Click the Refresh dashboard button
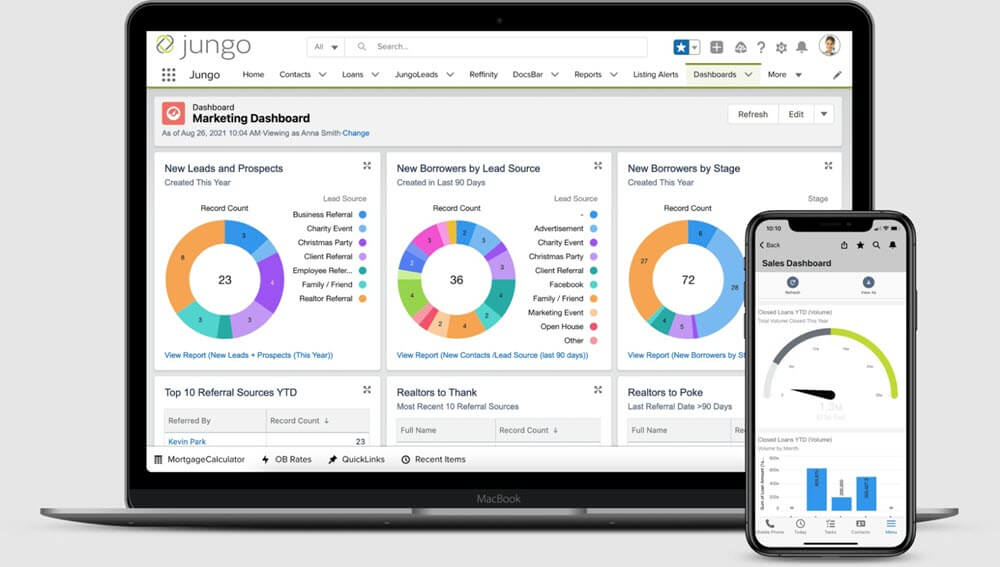 [753, 114]
